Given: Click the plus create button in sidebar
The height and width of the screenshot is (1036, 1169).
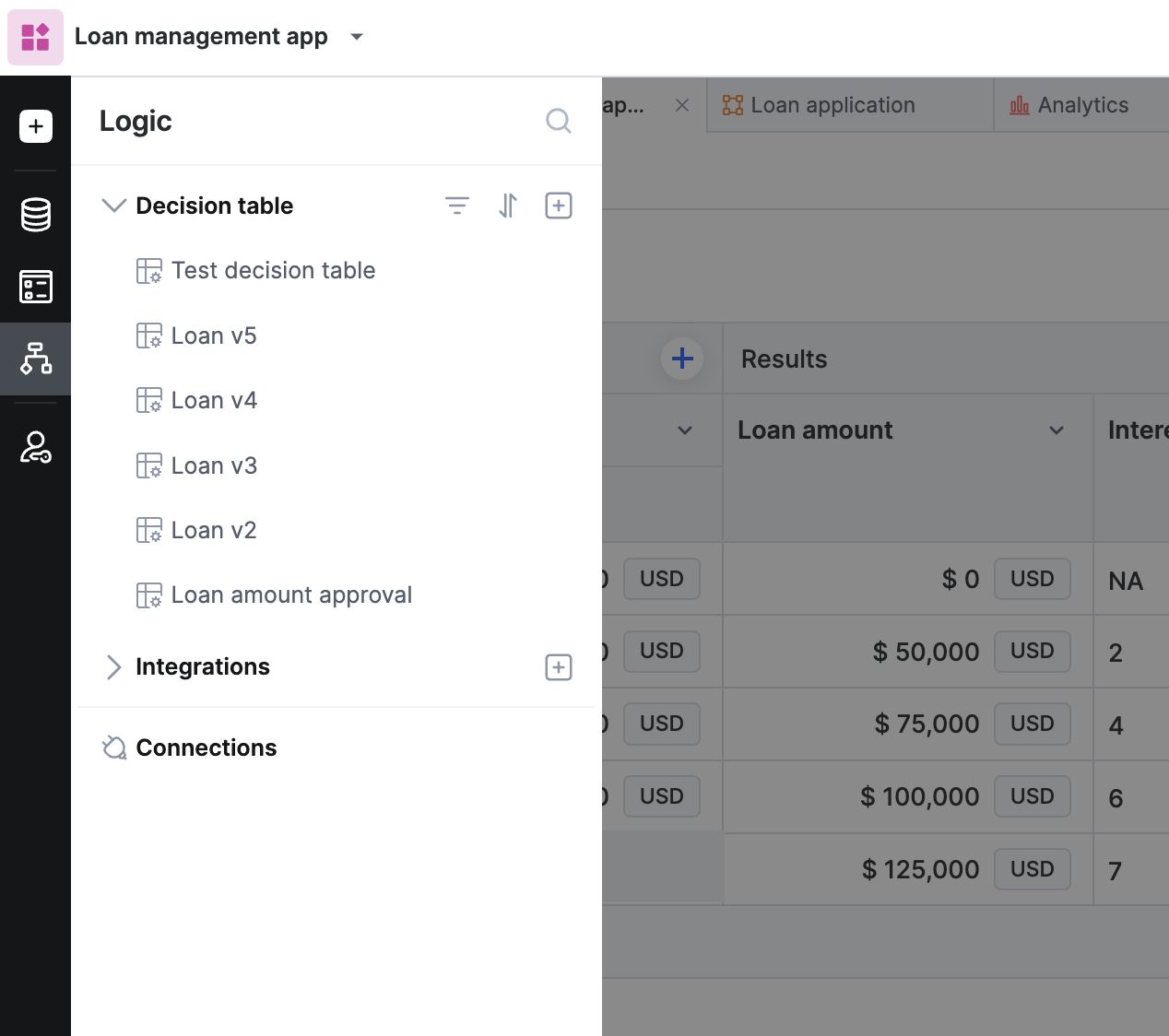Looking at the screenshot, I should (x=36, y=126).
